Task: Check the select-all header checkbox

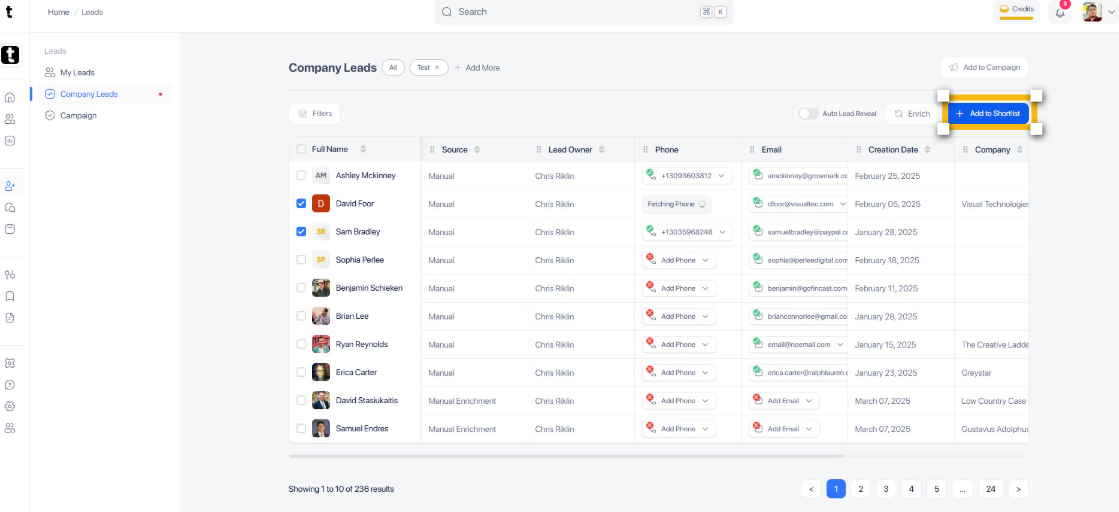Action: tap(301, 149)
